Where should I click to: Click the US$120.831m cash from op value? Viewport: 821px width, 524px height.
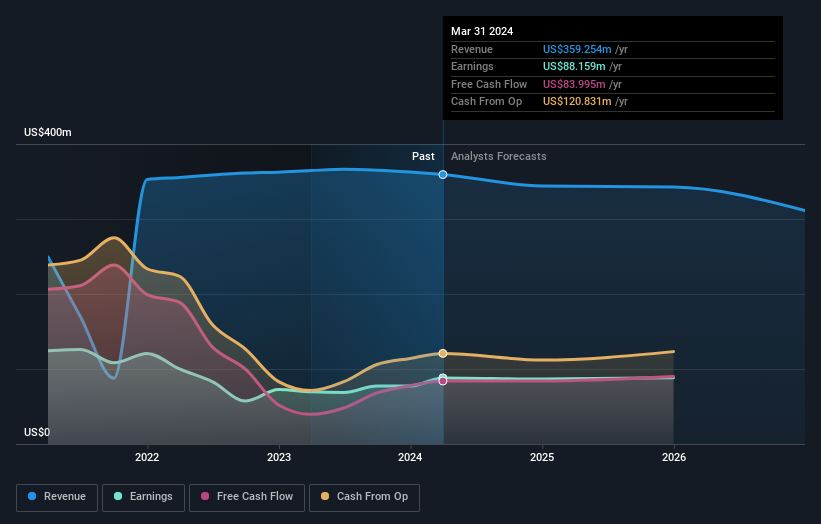(x=577, y=102)
